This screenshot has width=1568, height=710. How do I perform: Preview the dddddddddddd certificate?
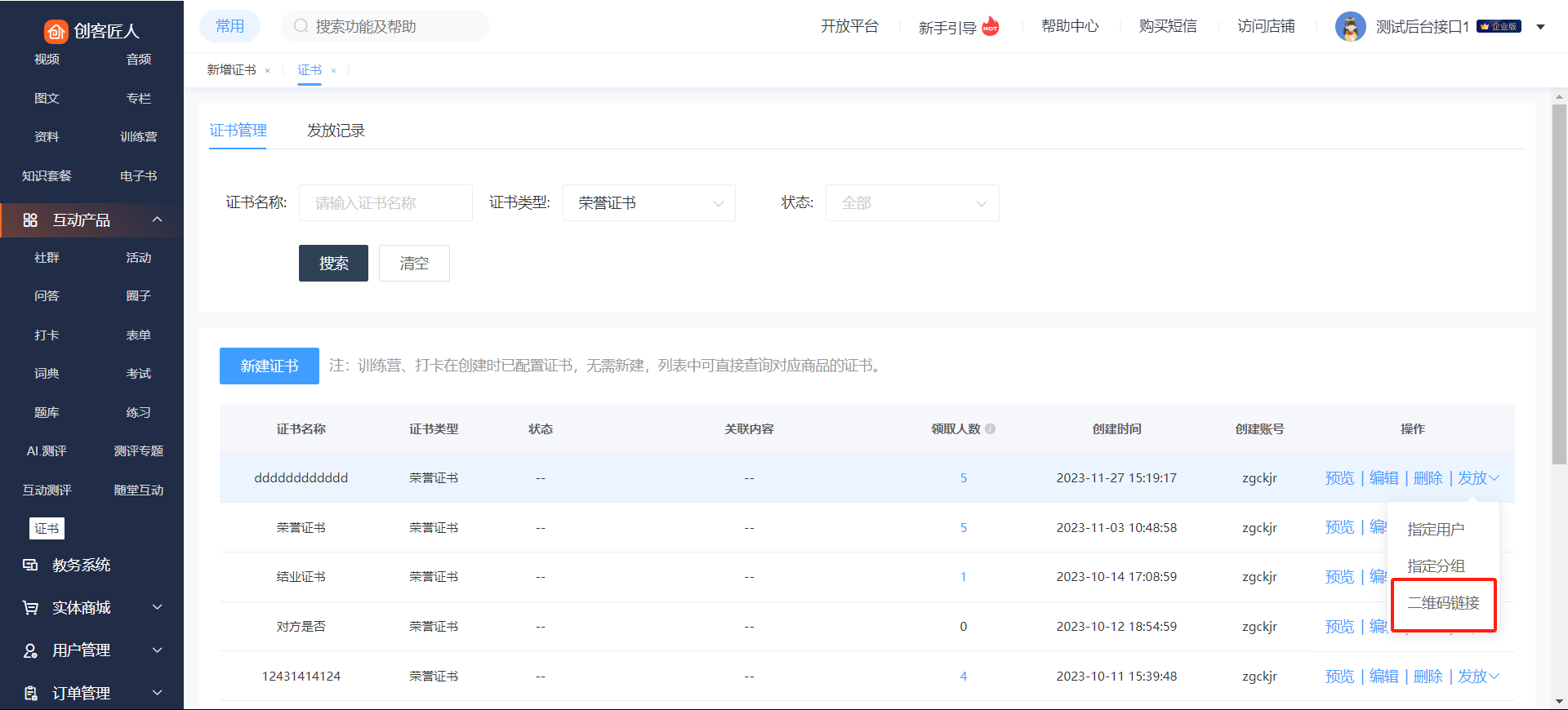(x=1339, y=478)
